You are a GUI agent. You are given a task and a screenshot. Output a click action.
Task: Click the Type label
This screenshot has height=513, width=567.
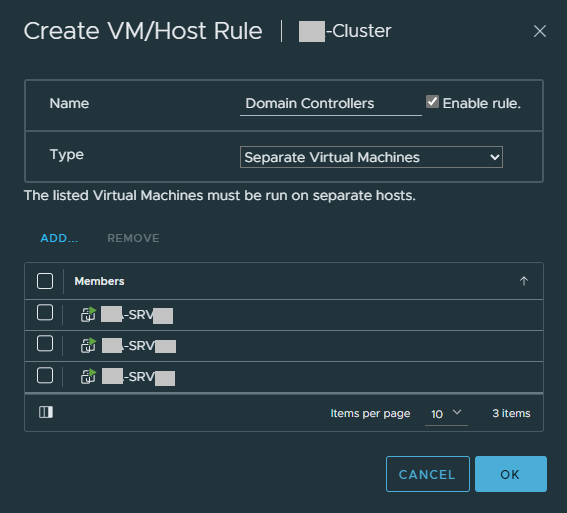67,155
